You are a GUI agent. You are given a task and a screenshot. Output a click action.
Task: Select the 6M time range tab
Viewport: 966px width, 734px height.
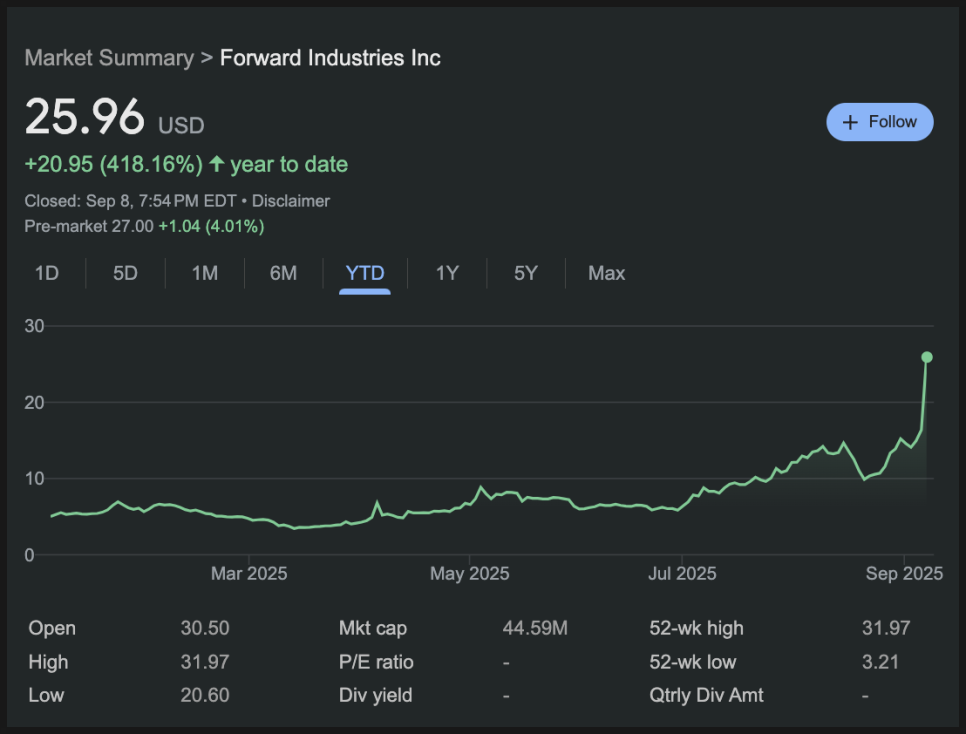pos(283,273)
